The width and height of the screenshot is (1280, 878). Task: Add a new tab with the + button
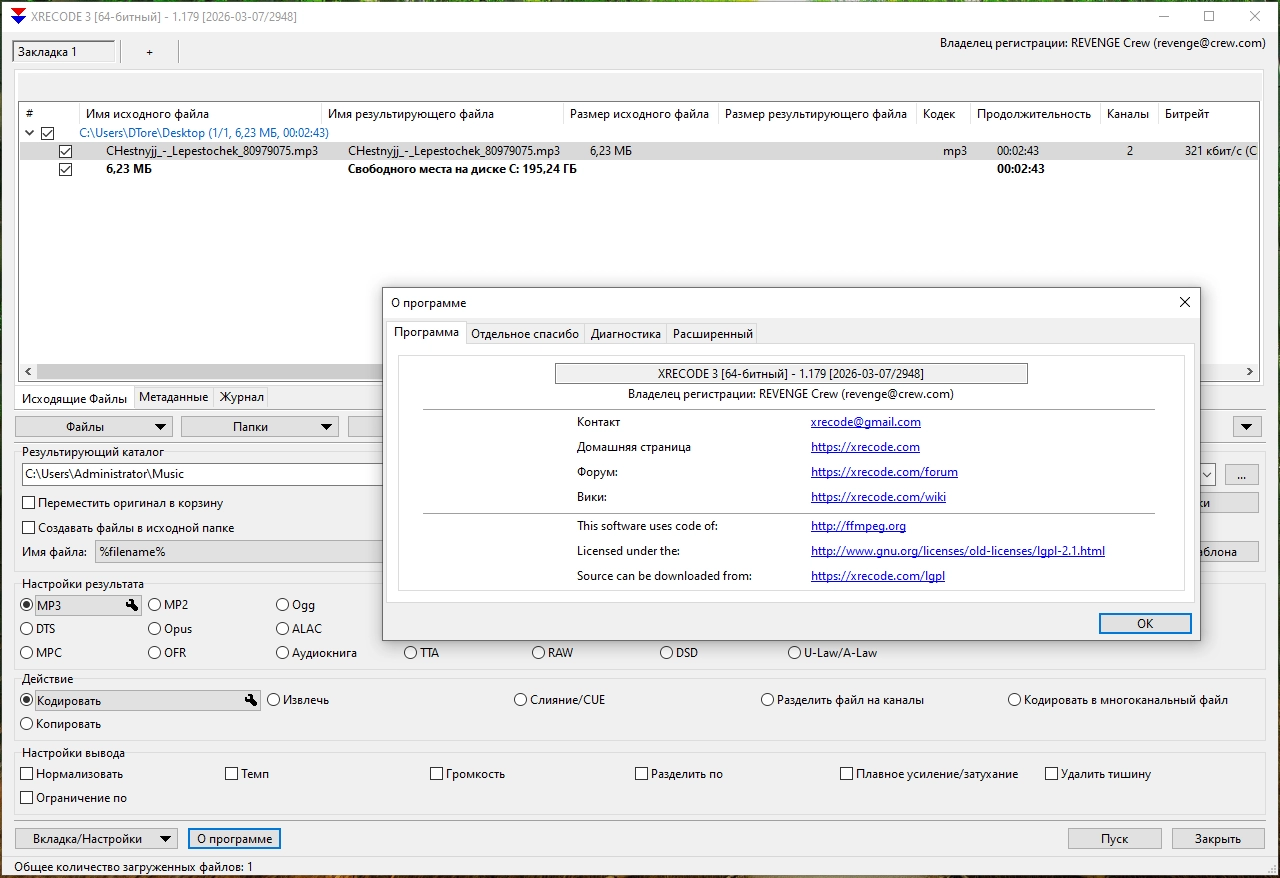(x=149, y=52)
